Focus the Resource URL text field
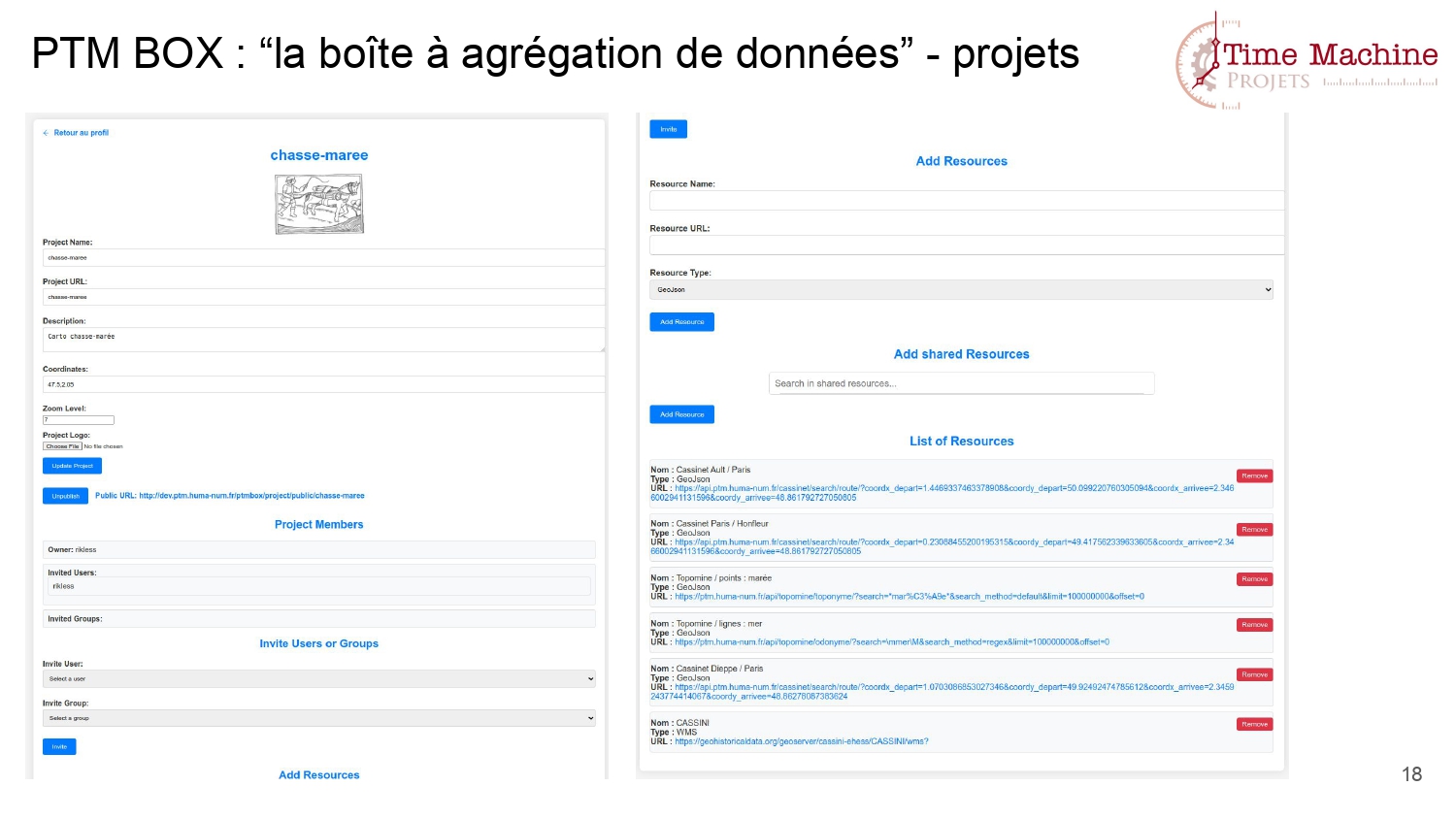 (x=966, y=246)
